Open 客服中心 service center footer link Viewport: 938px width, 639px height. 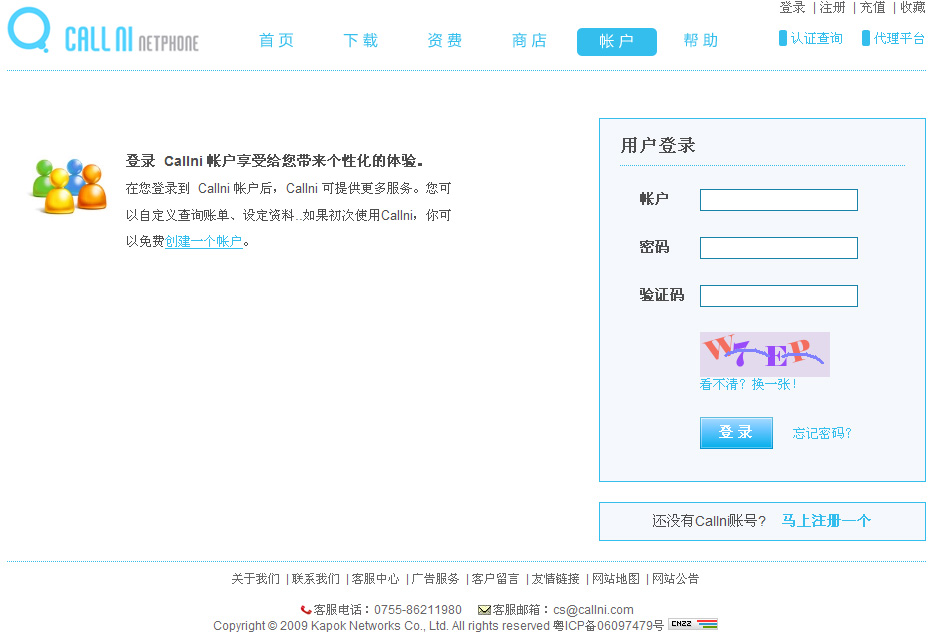tap(376, 579)
